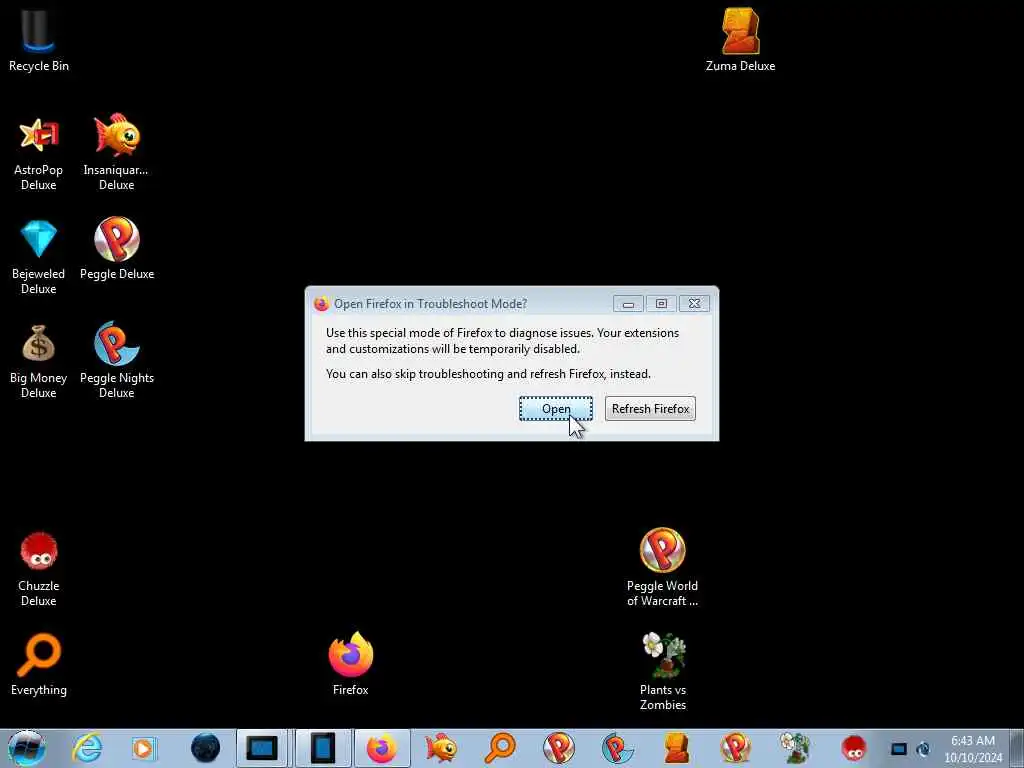The height and width of the screenshot is (768, 1024).
Task: Select the Big Money Deluxe desktop icon
Action: point(39,361)
